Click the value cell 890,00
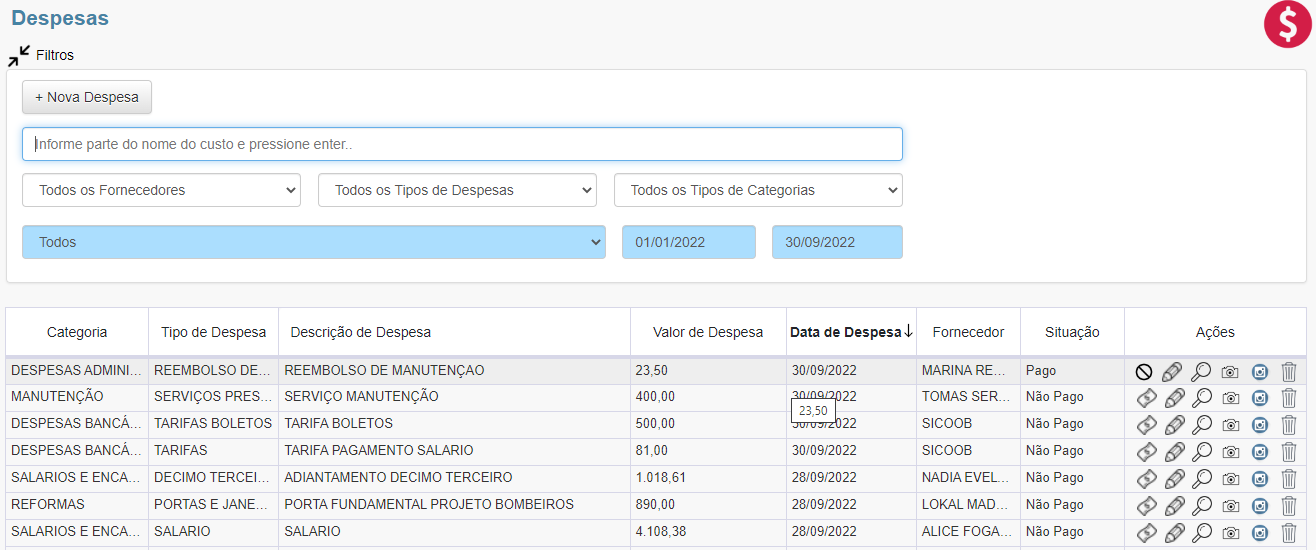This screenshot has width=1316, height=550. click(x=708, y=505)
